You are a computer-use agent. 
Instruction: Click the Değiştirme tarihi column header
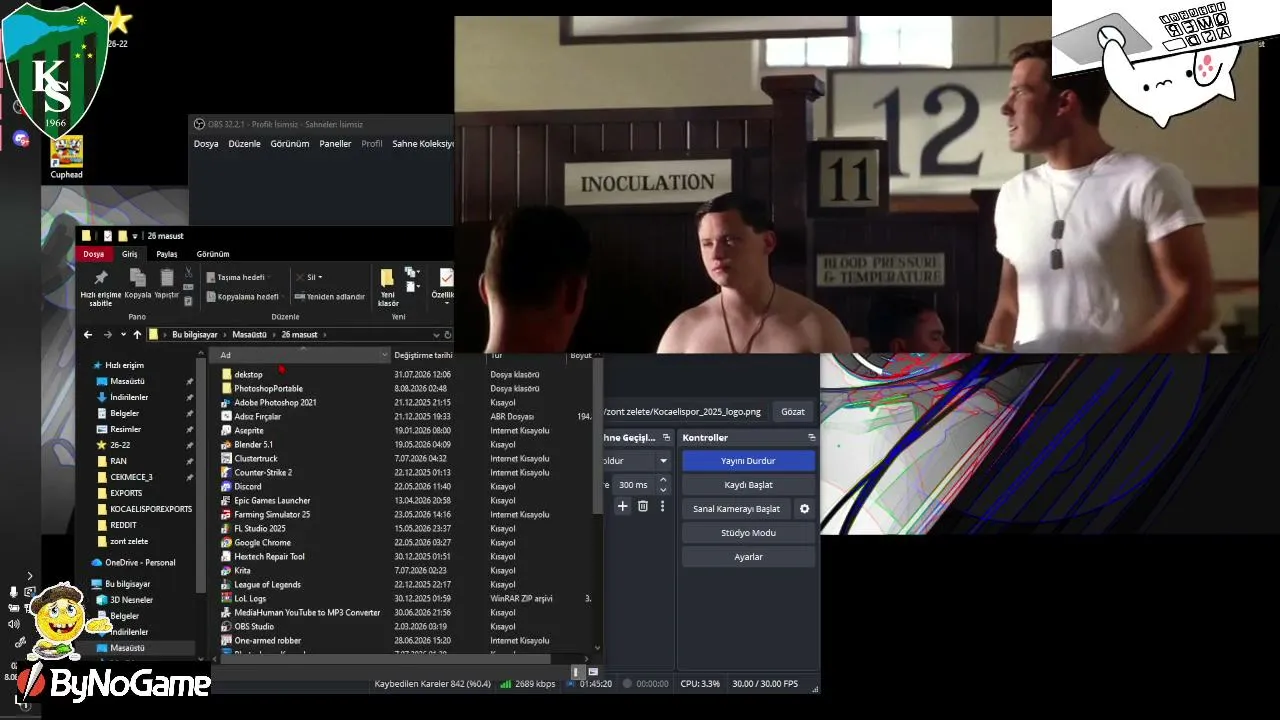click(423, 355)
